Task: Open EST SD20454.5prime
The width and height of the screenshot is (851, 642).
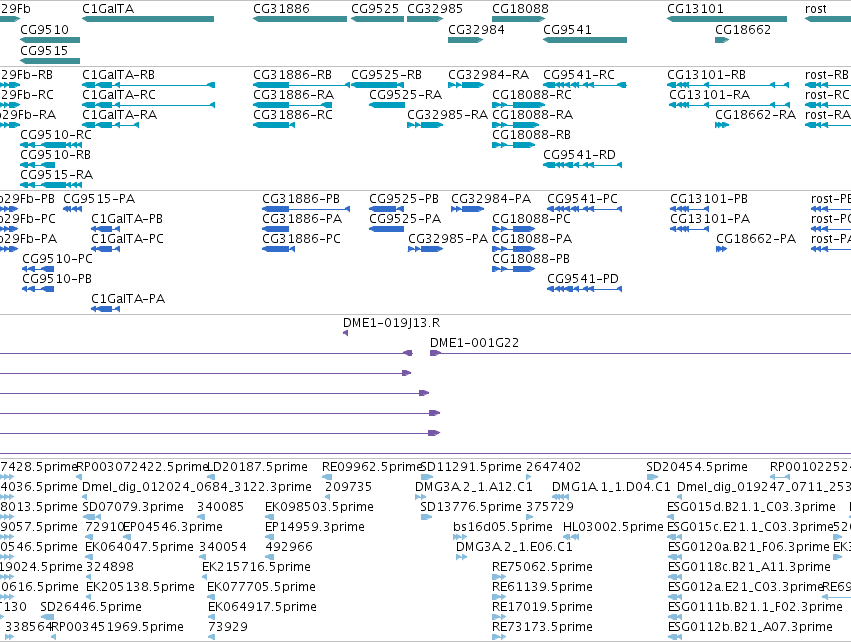Action: (x=697, y=467)
